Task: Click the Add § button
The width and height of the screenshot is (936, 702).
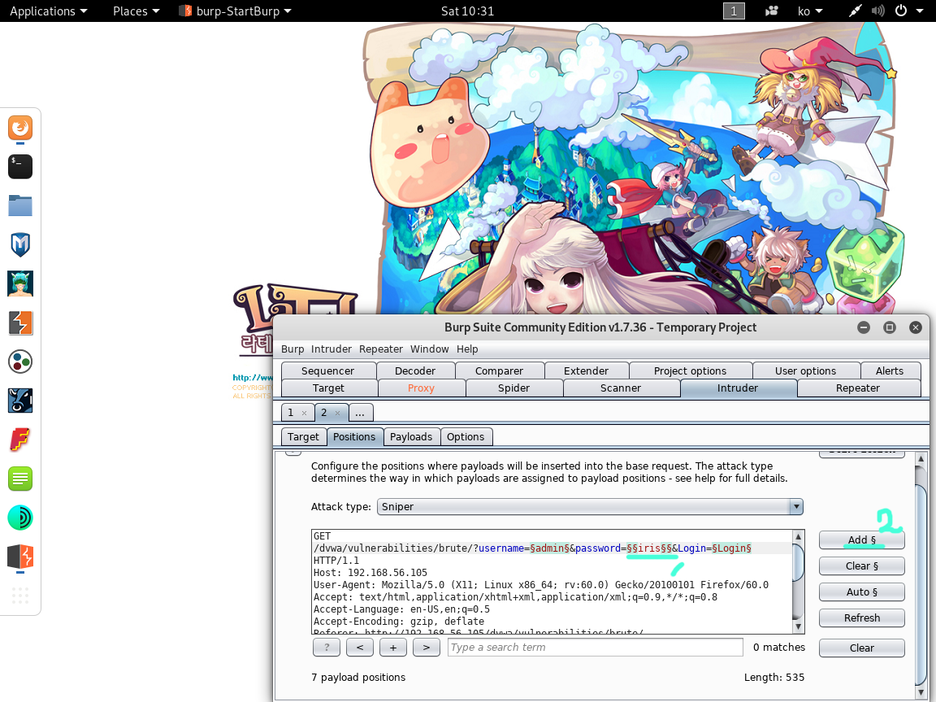Action: point(862,540)
